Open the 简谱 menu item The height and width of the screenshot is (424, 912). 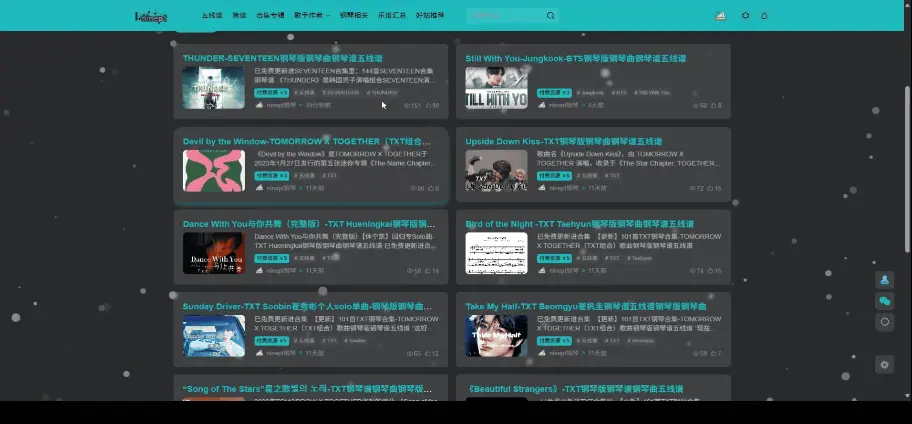(x=239, y=16)
